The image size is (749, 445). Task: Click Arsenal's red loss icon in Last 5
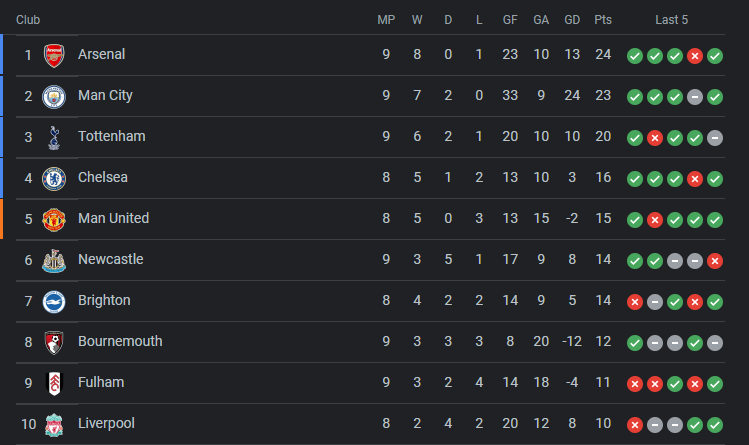point(695,56)
